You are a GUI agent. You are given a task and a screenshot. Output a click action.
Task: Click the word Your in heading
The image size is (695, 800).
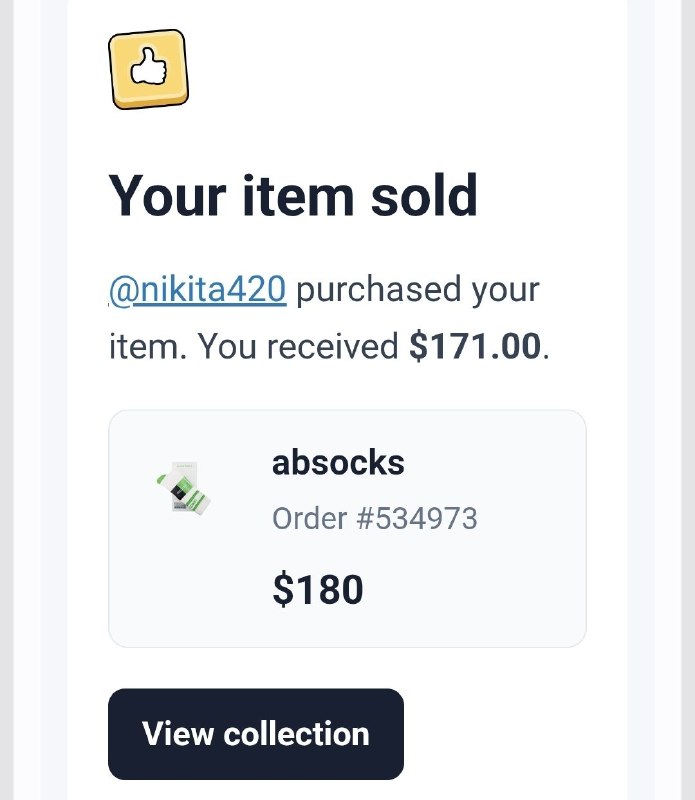[167, 196]
